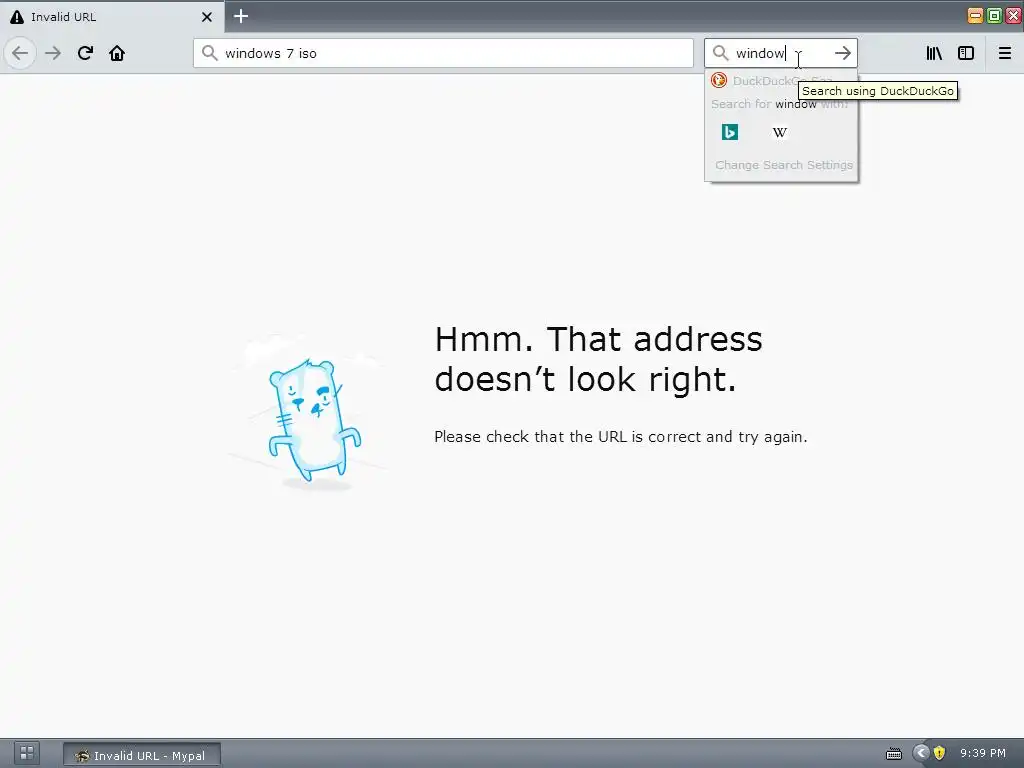Open the keyboard tray icon
Image resolution: width=1024 pixels, height=768 pixels.
pos(893,754)
